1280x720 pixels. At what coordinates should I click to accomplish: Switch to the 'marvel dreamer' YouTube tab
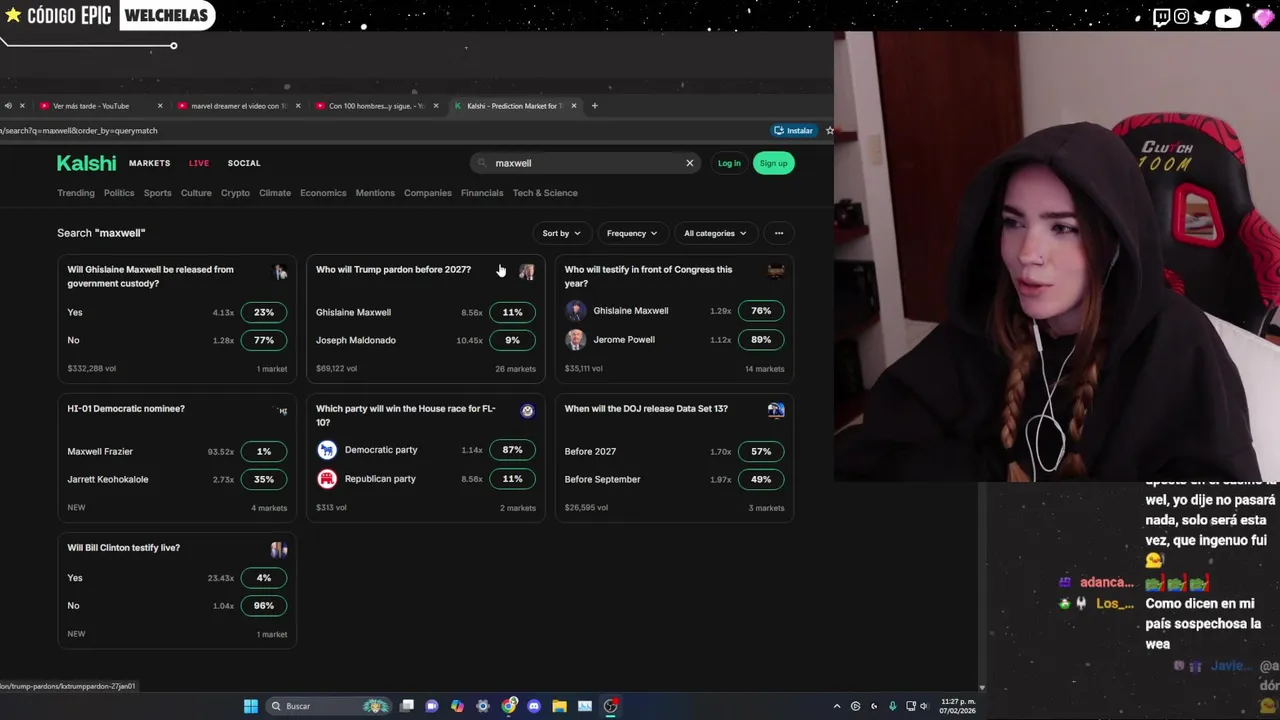click(x=238, y=106)
